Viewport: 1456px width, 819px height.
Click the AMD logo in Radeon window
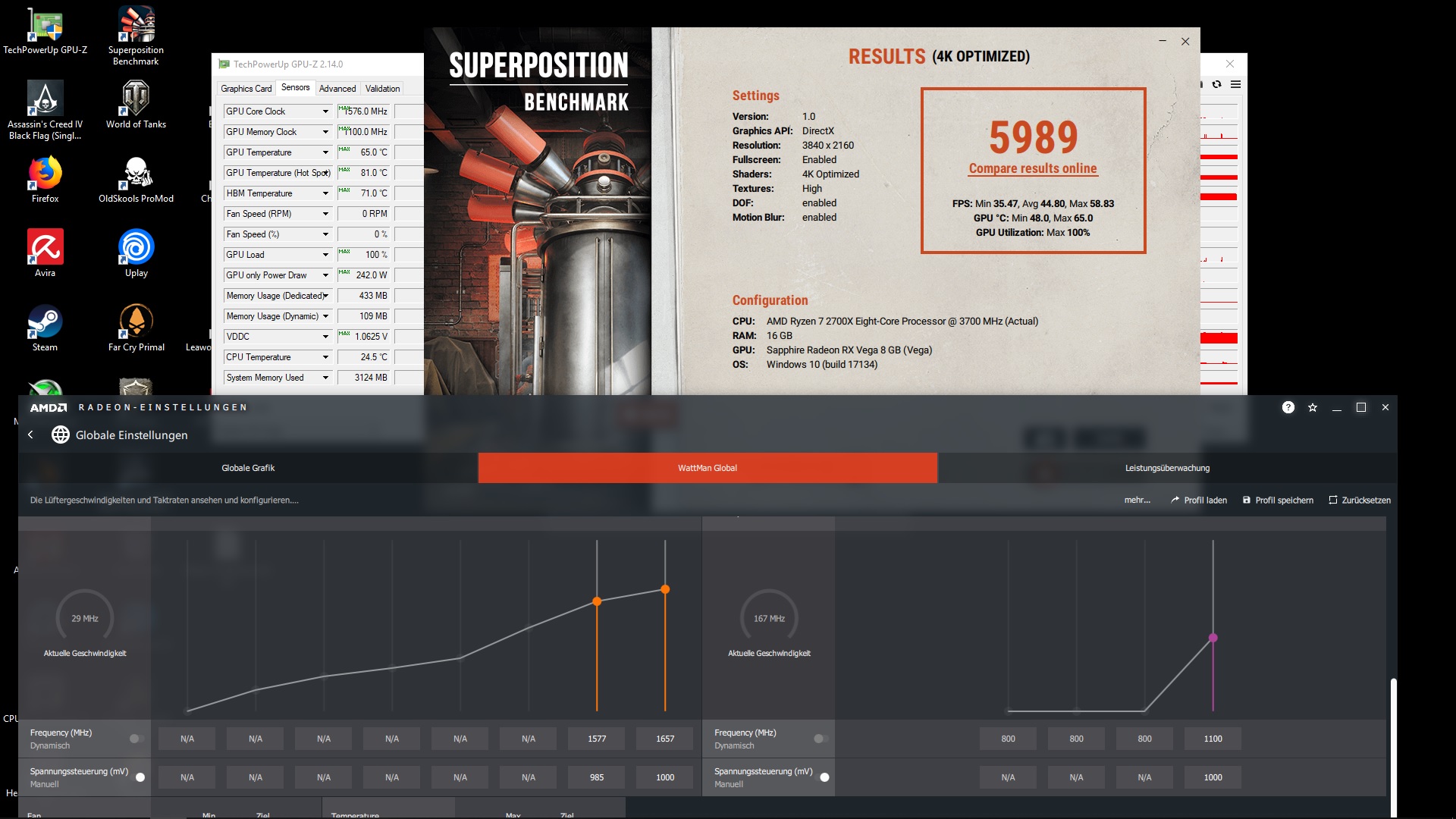coord(49,407)
